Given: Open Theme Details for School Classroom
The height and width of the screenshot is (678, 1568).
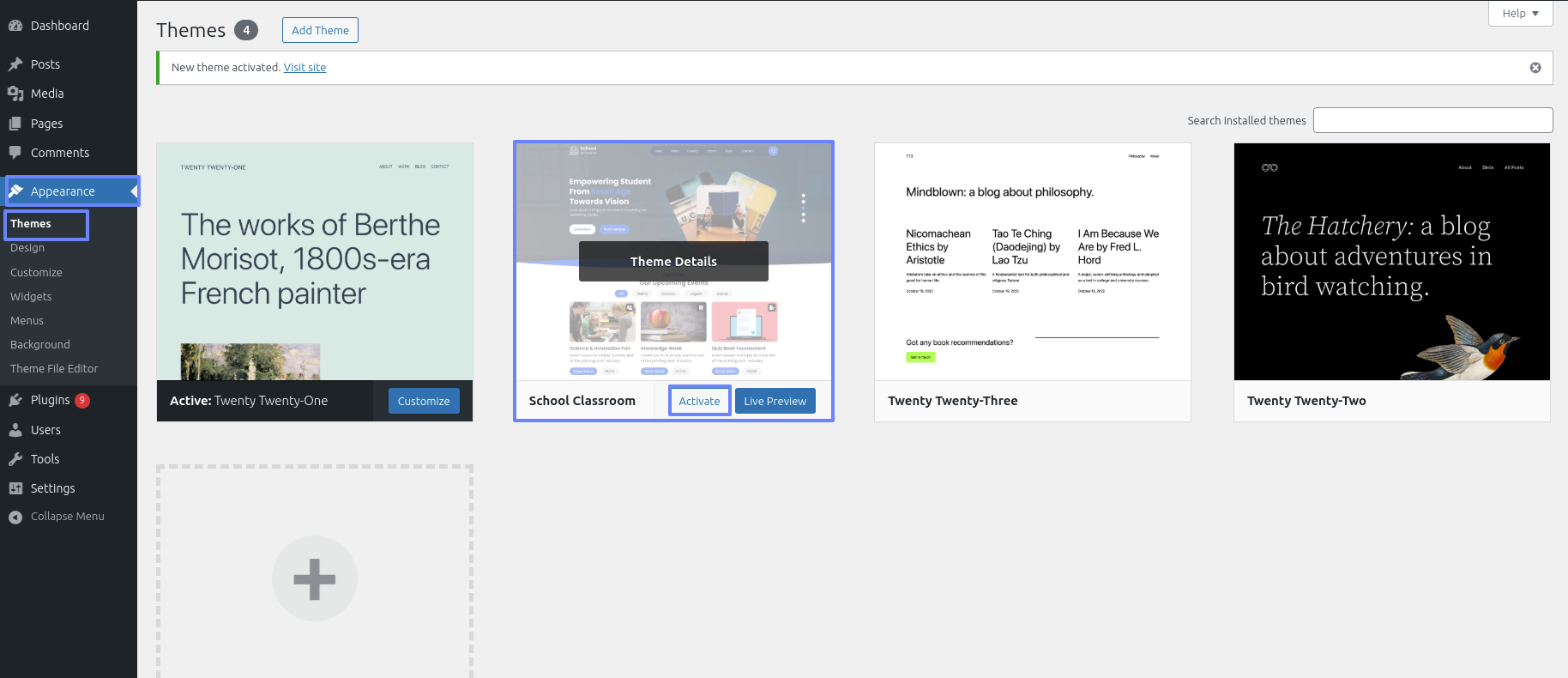Looking at the screenshot, I should point(673,262).
